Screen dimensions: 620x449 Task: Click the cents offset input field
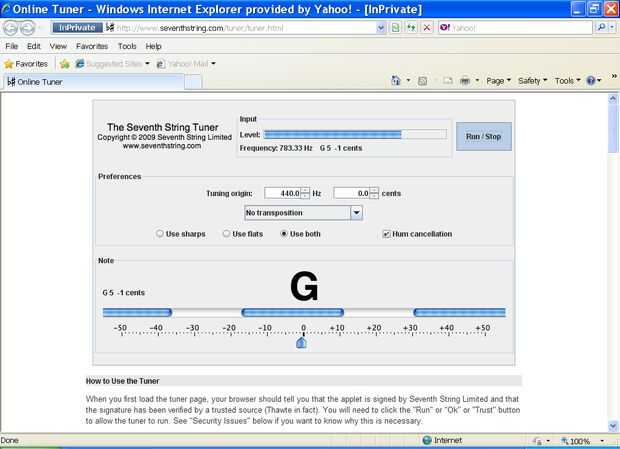(x=352, y=193)
